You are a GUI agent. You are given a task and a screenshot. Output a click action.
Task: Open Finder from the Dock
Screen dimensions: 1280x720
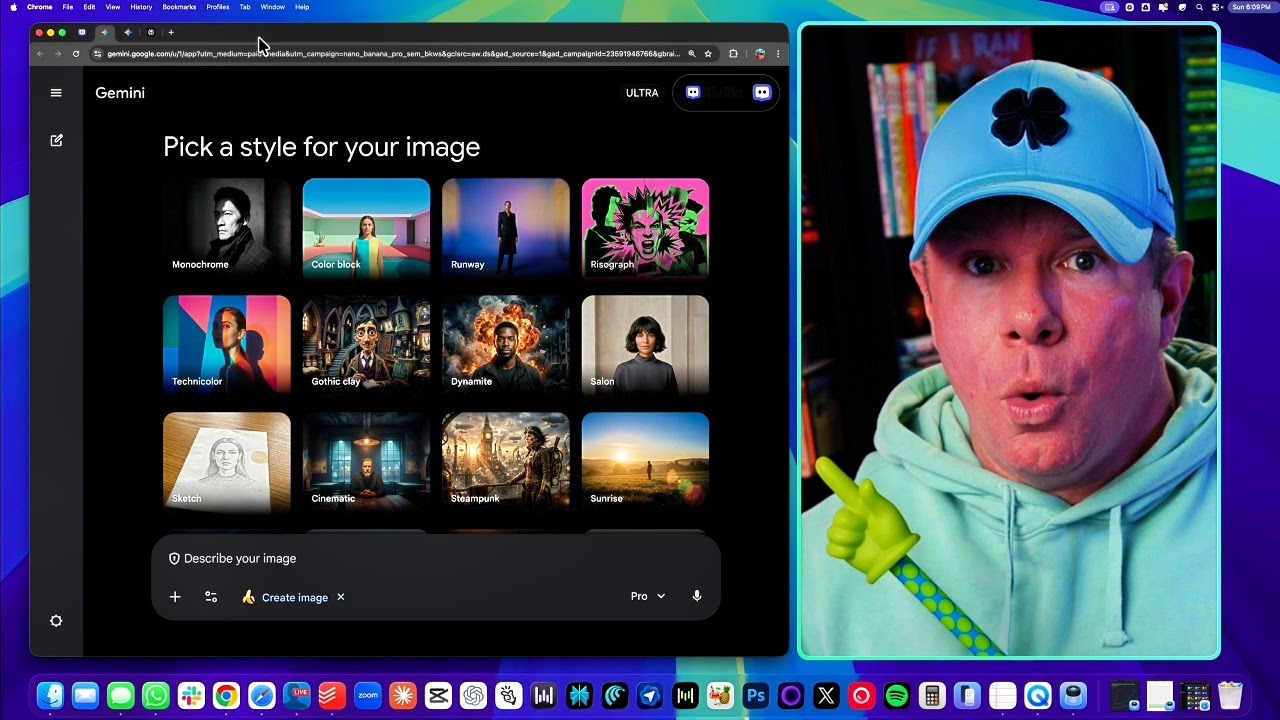(x=50, y=695)
